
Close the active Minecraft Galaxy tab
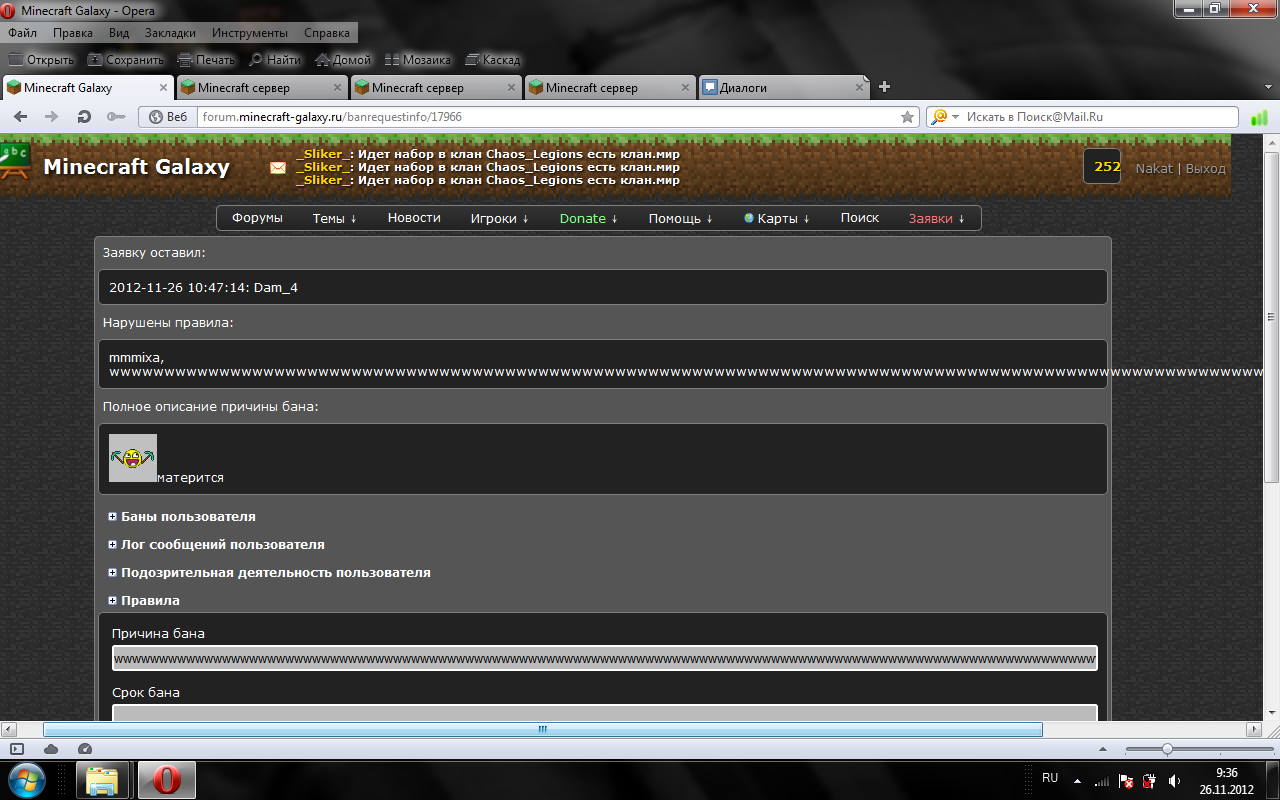point(163,88)
